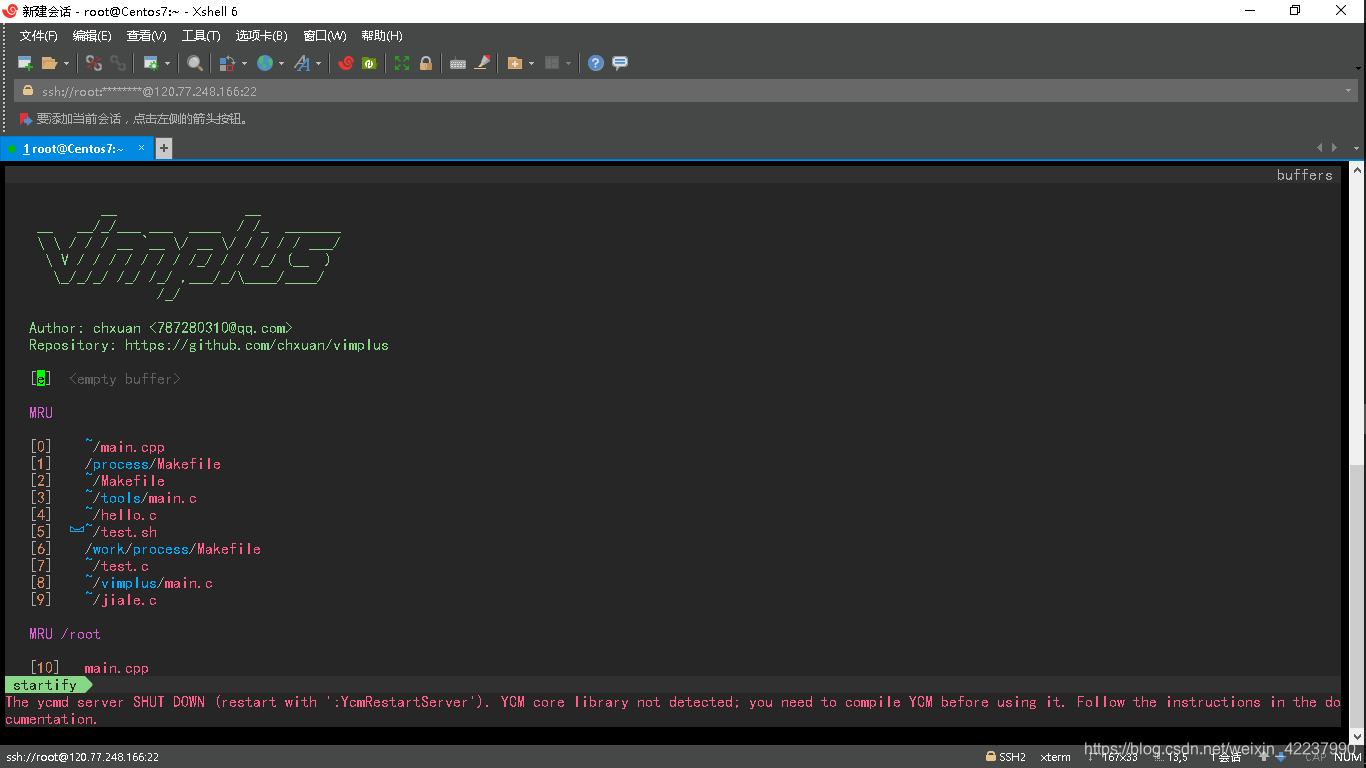Image resolution: width=1366 pixels, height=768 pixels.
Task: Open the address bar history dropdown
Action: (x=1349, y=91)
